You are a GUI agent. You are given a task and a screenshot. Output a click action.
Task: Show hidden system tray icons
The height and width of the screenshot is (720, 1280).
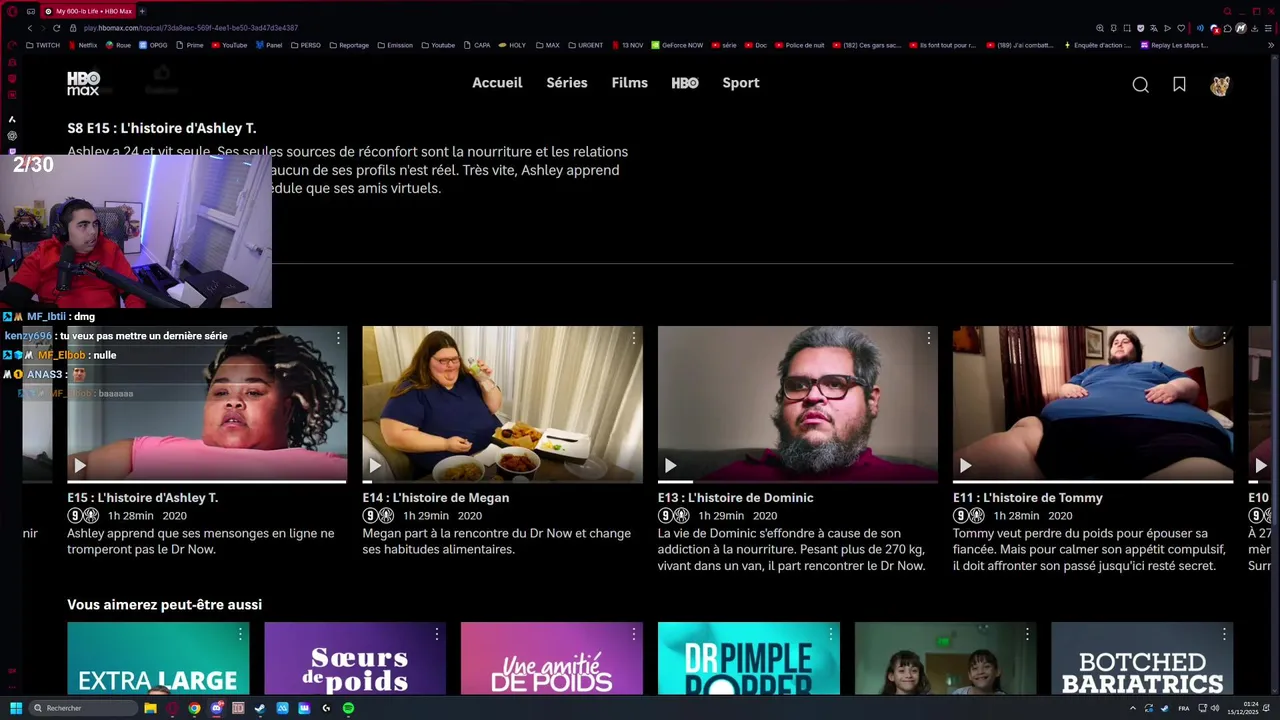(x=1133, y=708)
